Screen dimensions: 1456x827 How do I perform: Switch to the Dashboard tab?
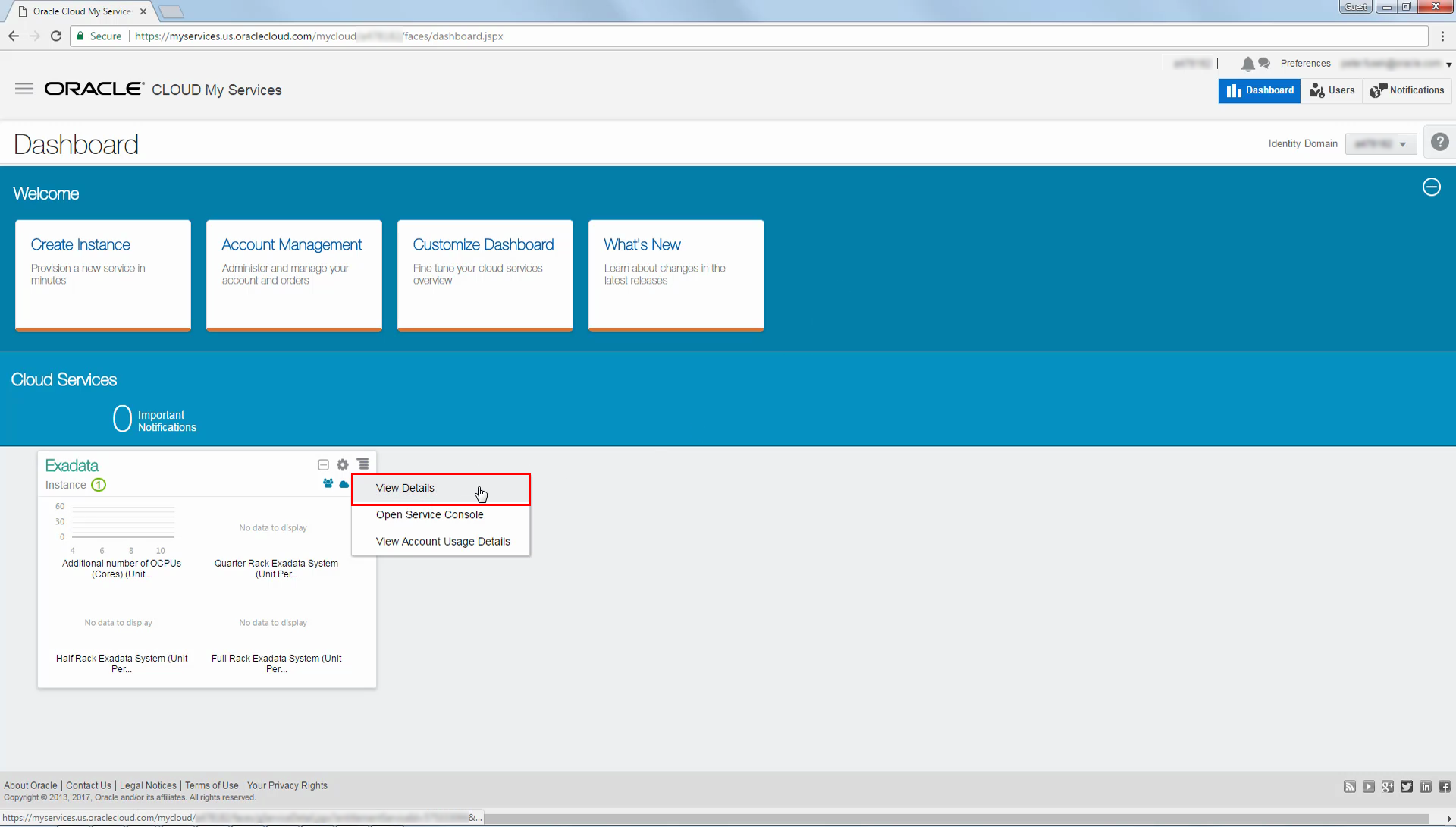tap(1260, 90)
